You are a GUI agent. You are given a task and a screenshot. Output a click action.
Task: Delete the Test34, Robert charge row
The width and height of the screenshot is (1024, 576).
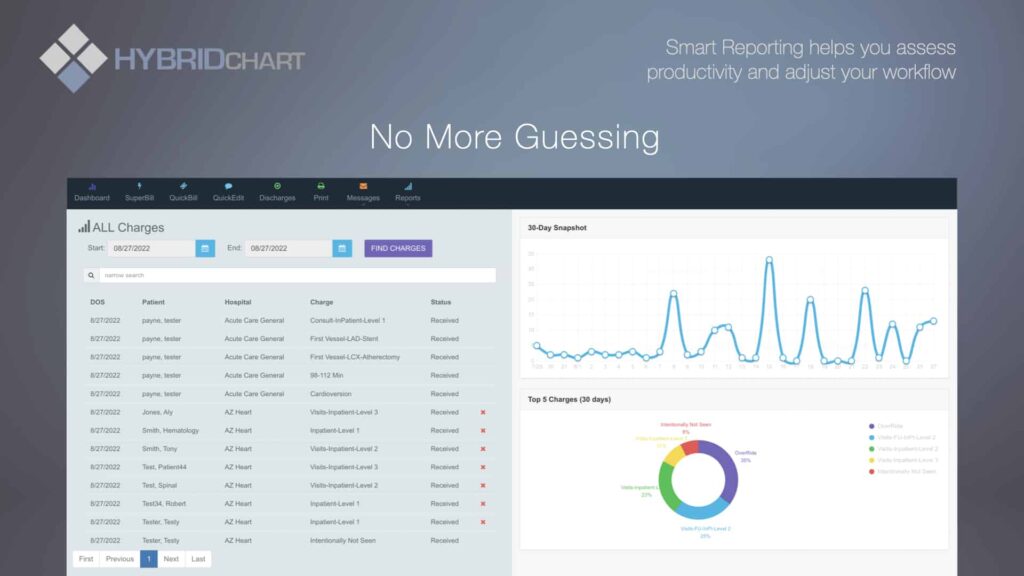483,504
